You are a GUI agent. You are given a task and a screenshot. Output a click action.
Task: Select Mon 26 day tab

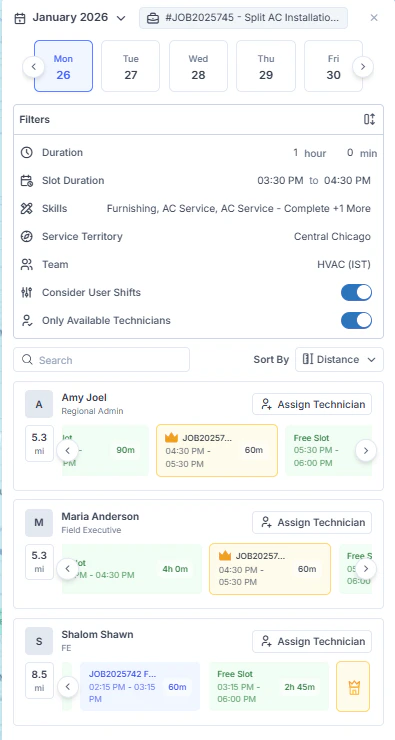coord(63,66)
